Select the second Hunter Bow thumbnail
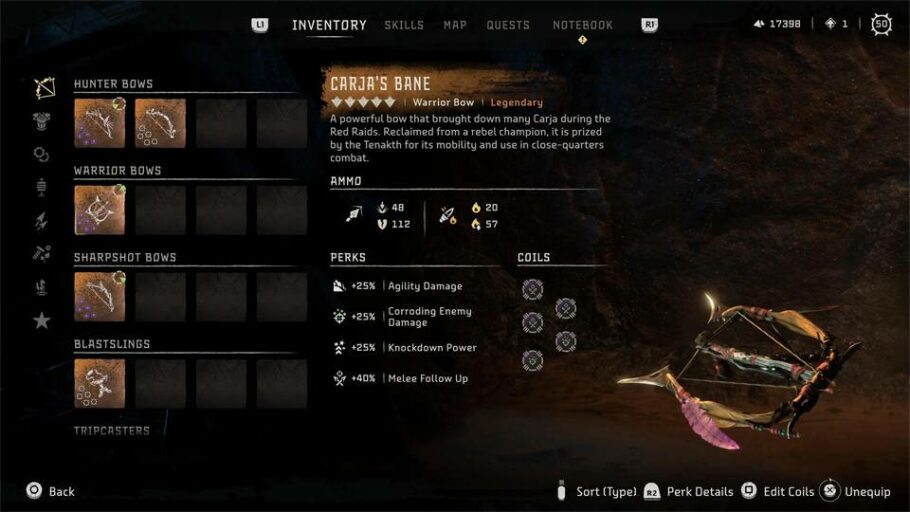This screenshot has width=910, height=512. click(x=160, y=123)
